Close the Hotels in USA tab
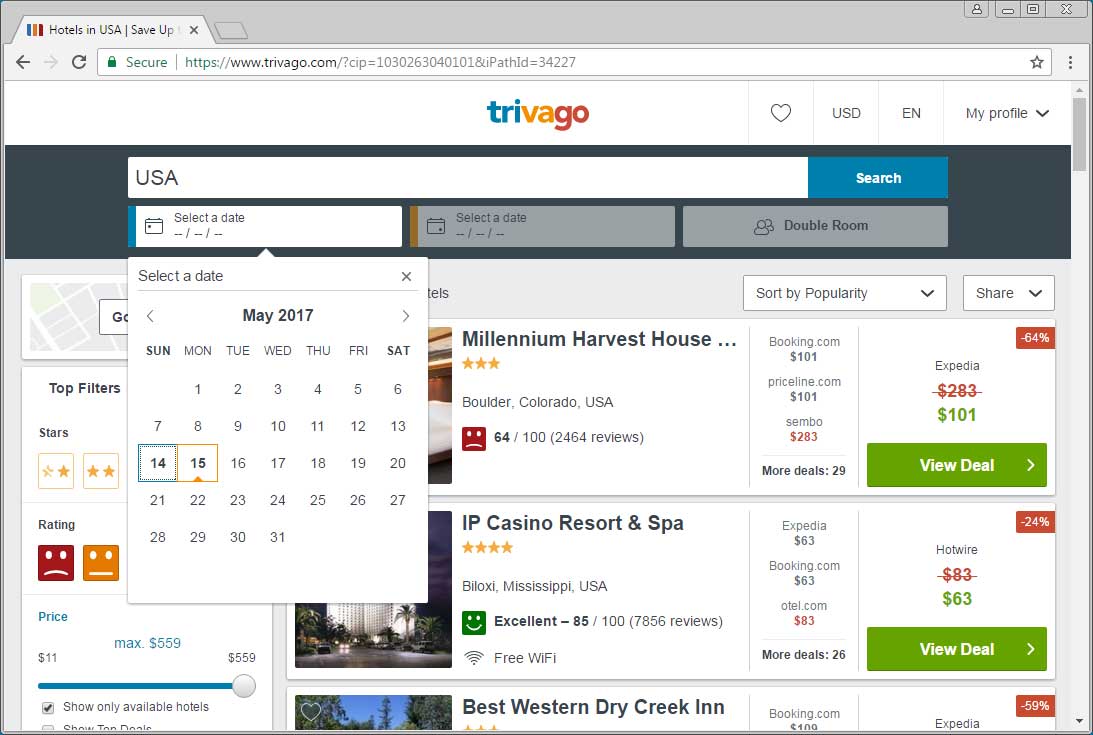Viewport: 1093px width, 735px height. tap(194, 30)
